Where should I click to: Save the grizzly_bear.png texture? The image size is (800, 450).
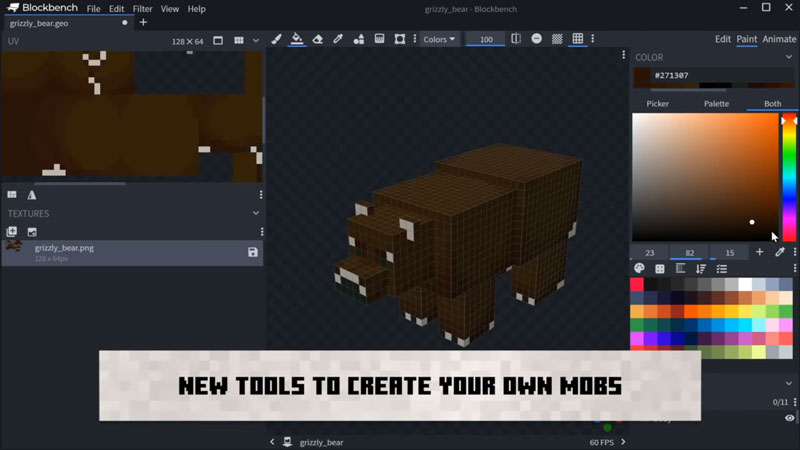(253, 252)
